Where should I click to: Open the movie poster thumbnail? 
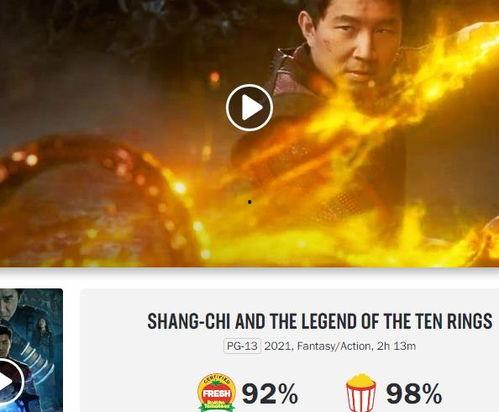[x=31, y=350]
